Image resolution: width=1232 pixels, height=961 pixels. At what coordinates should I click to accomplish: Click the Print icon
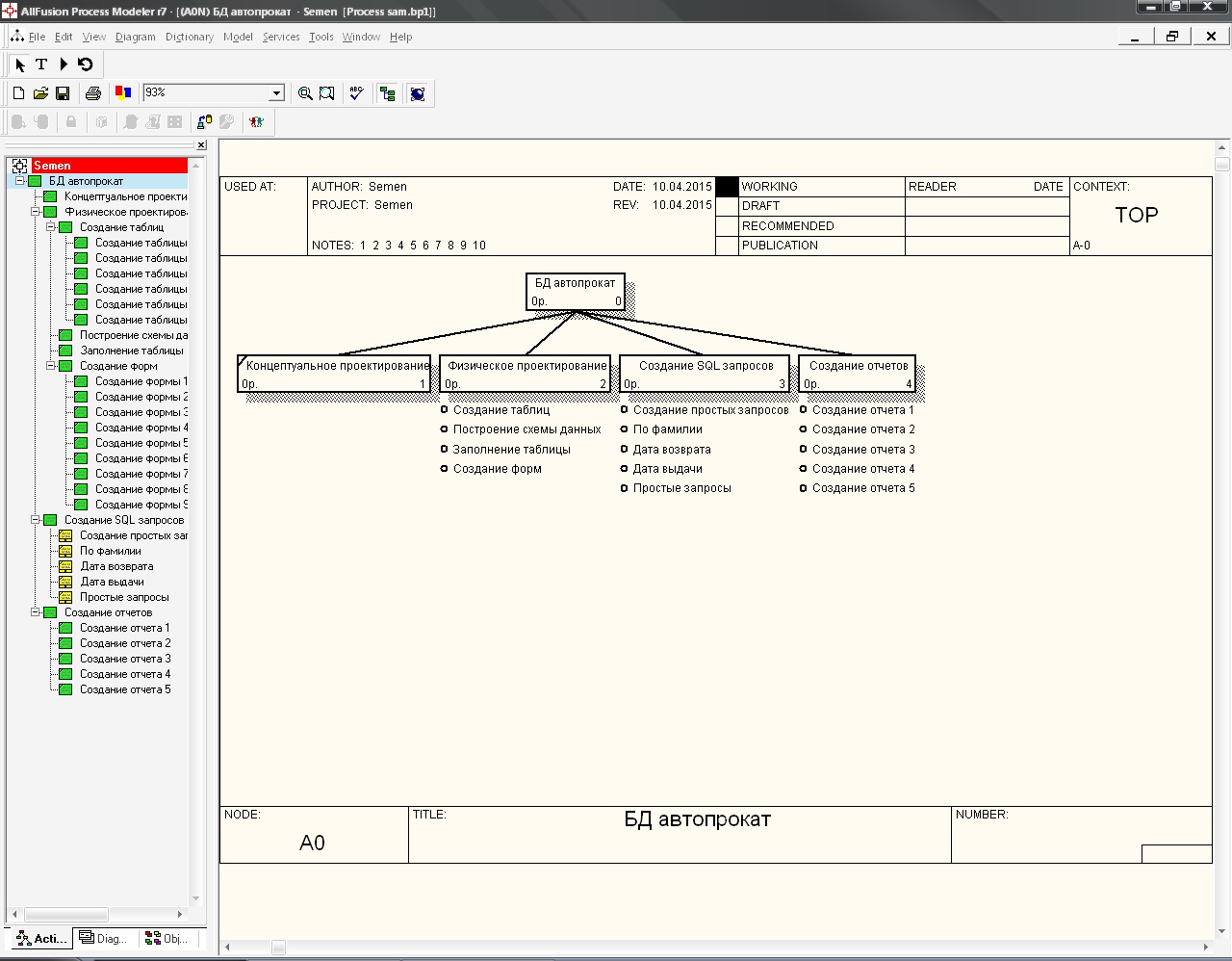click(93, 93)
